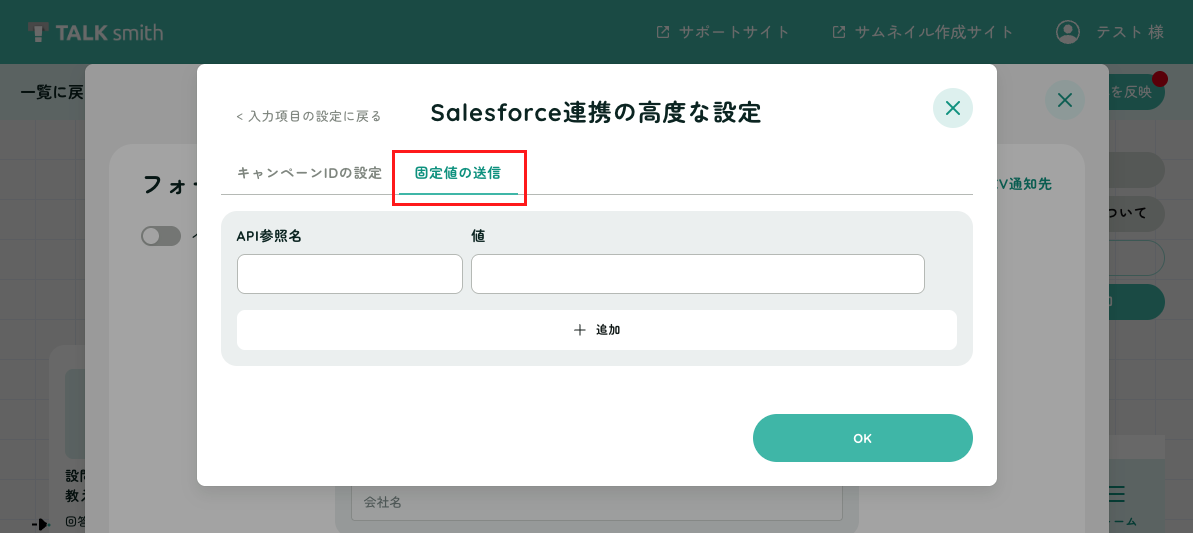This screenshot has width=1193, height=533.
Task: Select the 固定値の送信 tab
Action: (458, 173)
